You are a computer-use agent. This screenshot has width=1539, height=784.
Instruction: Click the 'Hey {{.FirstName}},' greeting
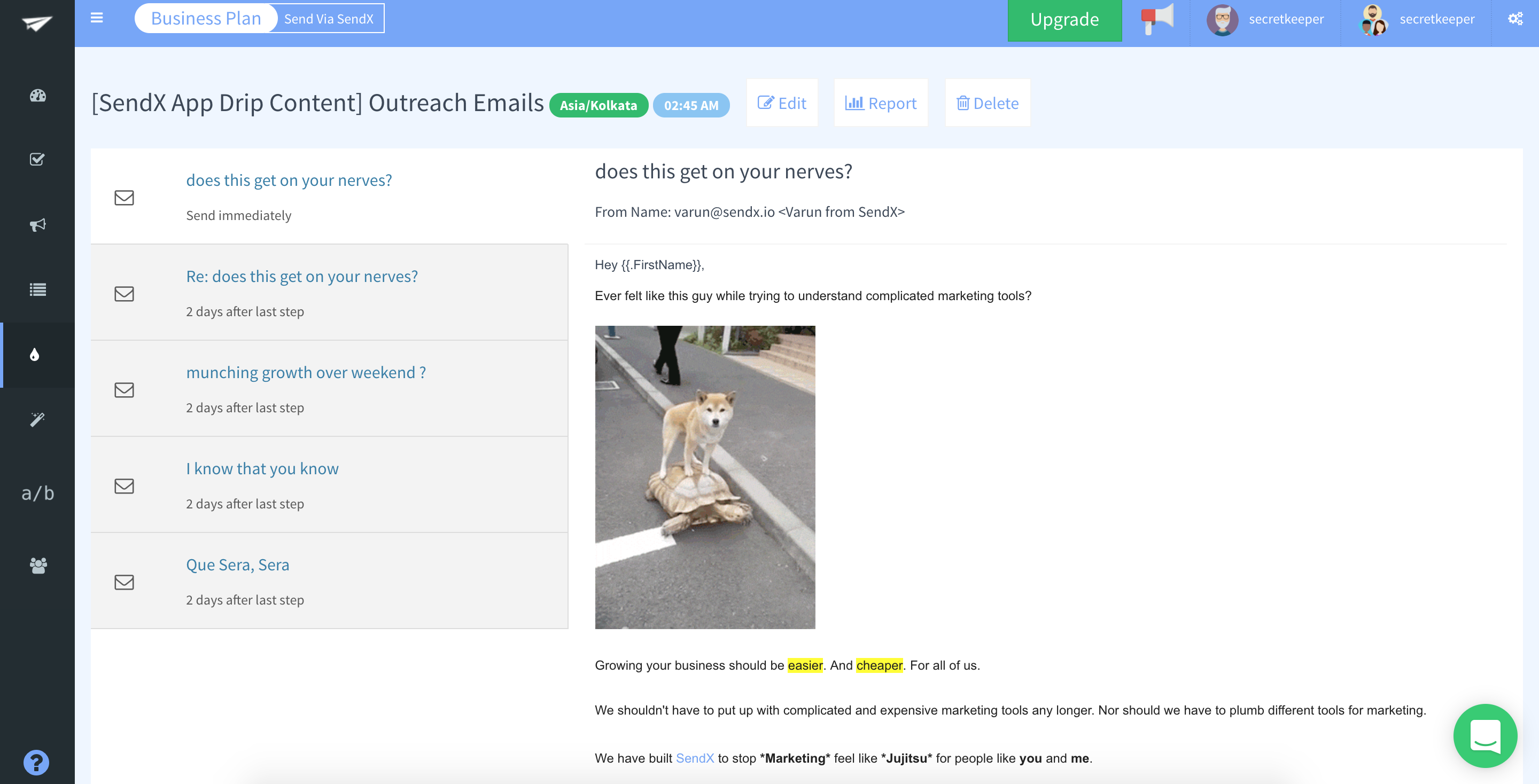pyautogui.click(x=649, y=264)
